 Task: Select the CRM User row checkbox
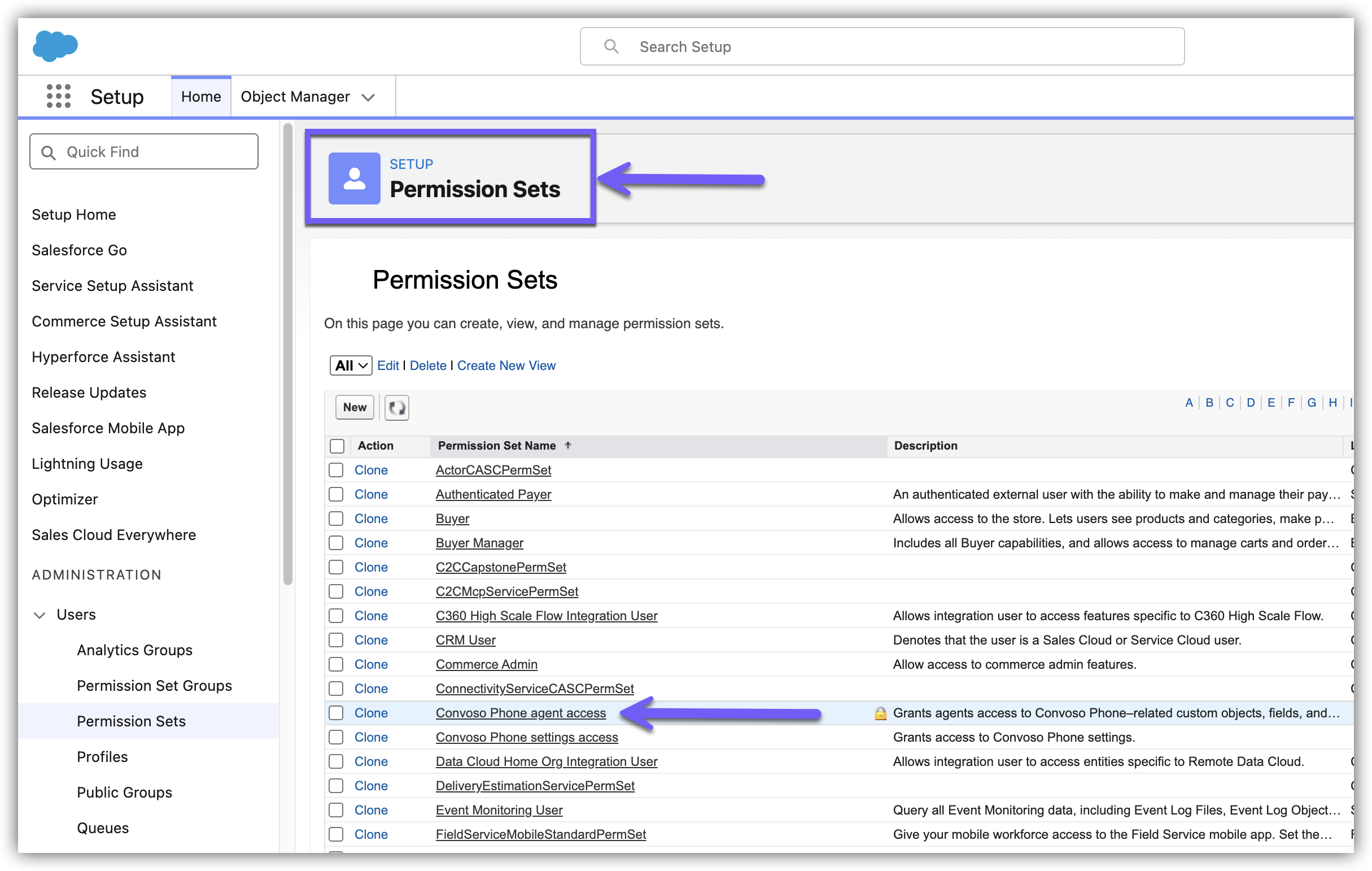(336, 640)
